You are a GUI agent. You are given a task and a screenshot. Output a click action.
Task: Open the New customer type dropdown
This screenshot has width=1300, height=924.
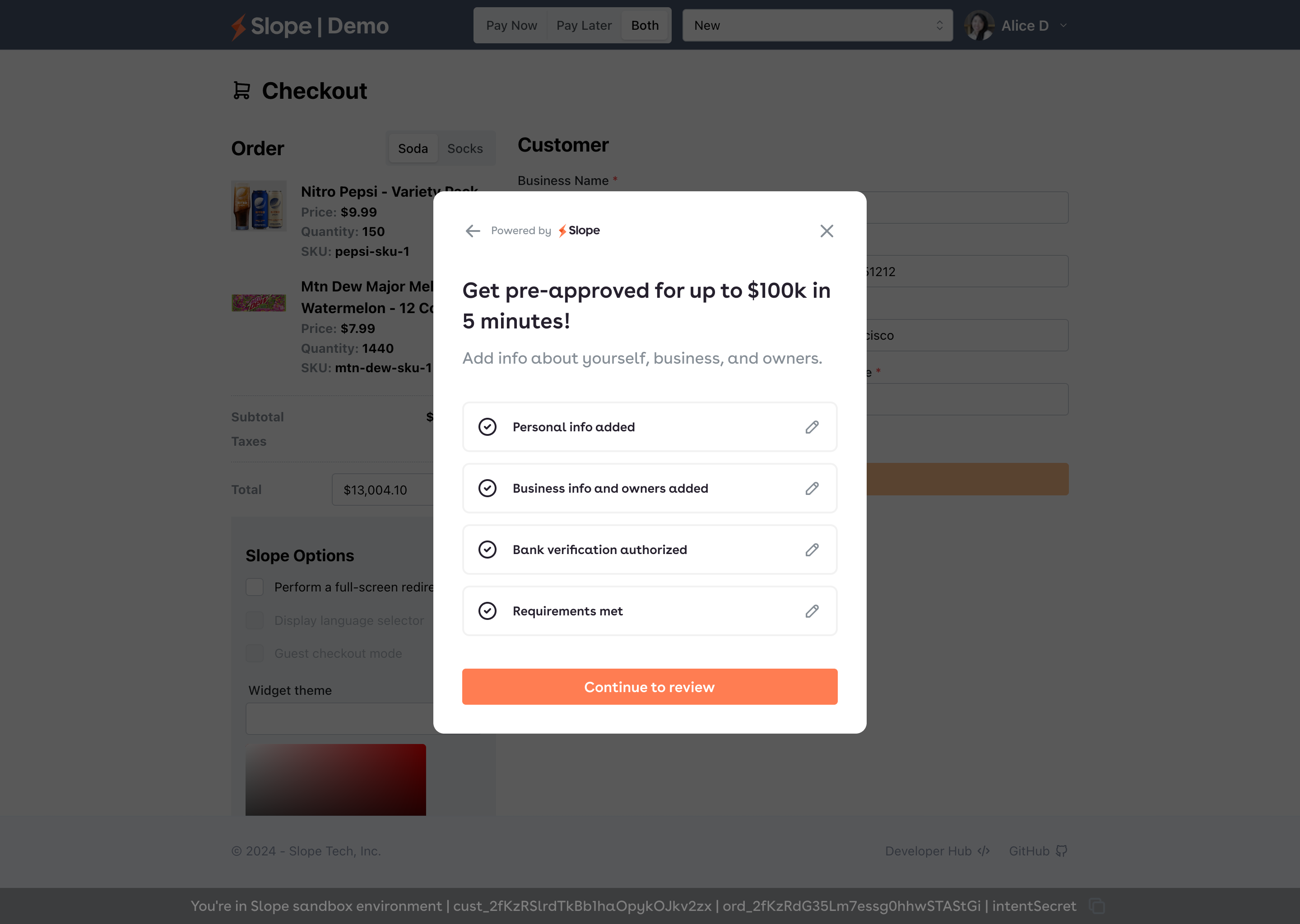point(817,26)
